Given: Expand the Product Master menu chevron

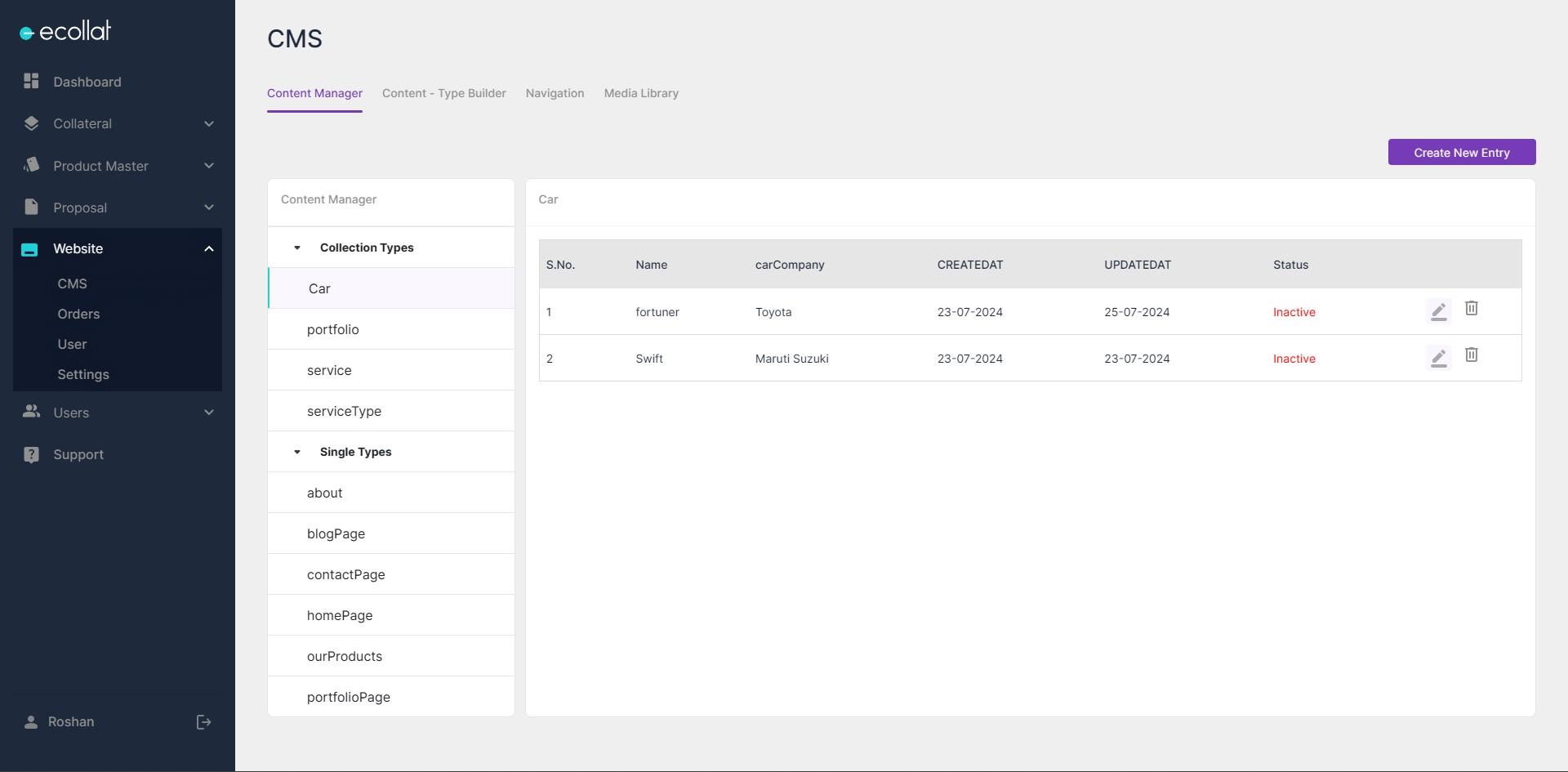Looking at the screenshot, I should [209, 166].
